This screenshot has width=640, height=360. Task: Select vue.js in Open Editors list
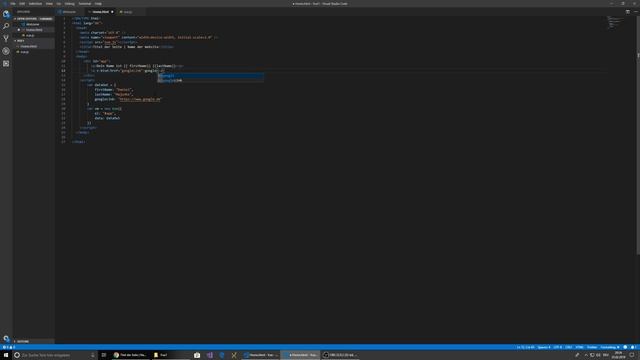coord(30,36)
